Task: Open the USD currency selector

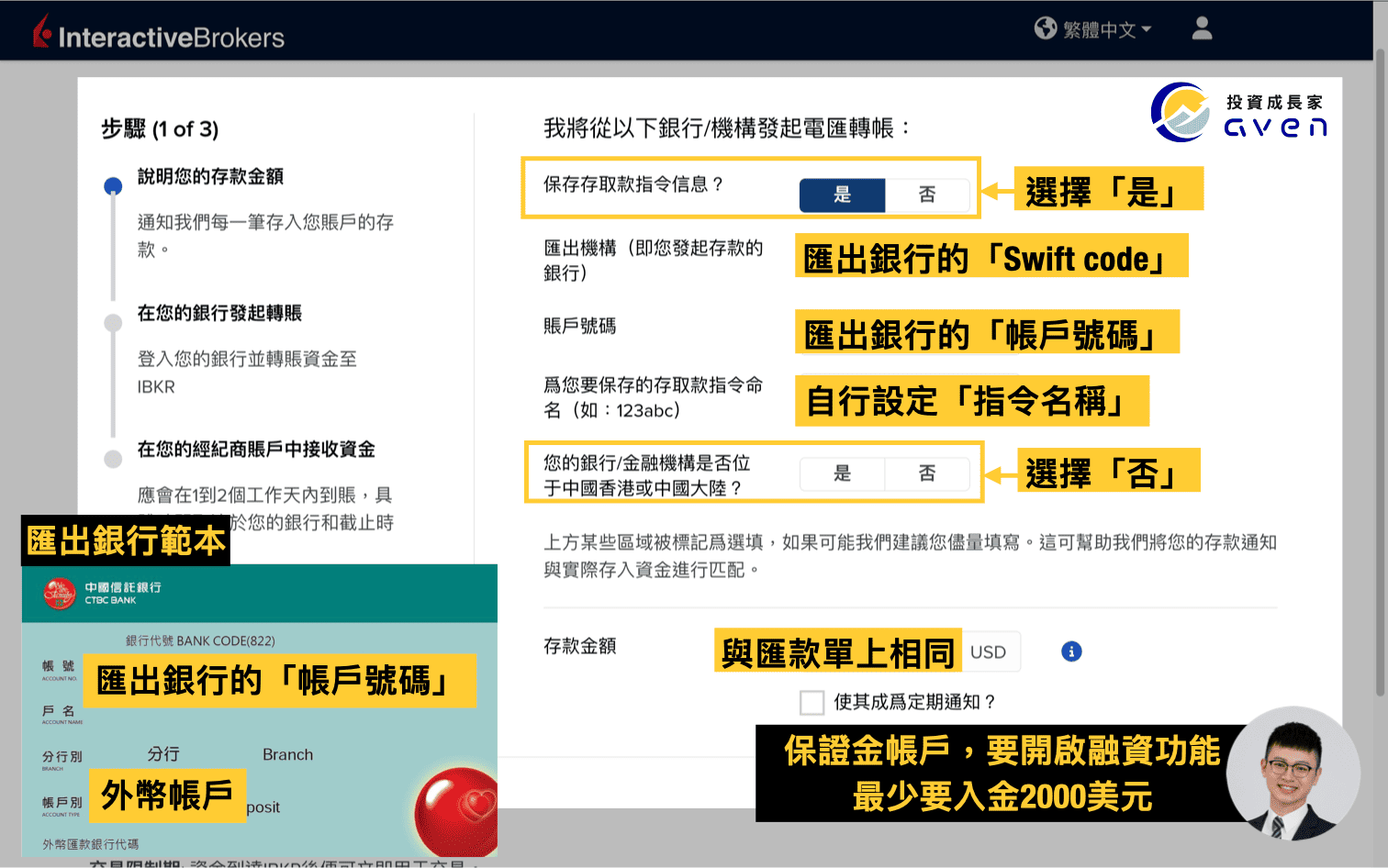Action: (991, 651)
